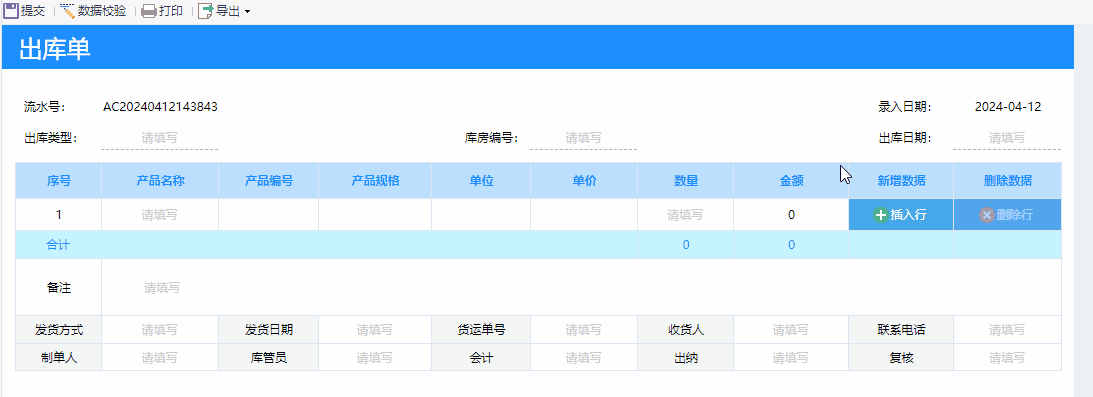Viewport: 1093px width, 397px height.
Task: Click the 产品名称 cell in row 1
Action: tap(160, 215)
